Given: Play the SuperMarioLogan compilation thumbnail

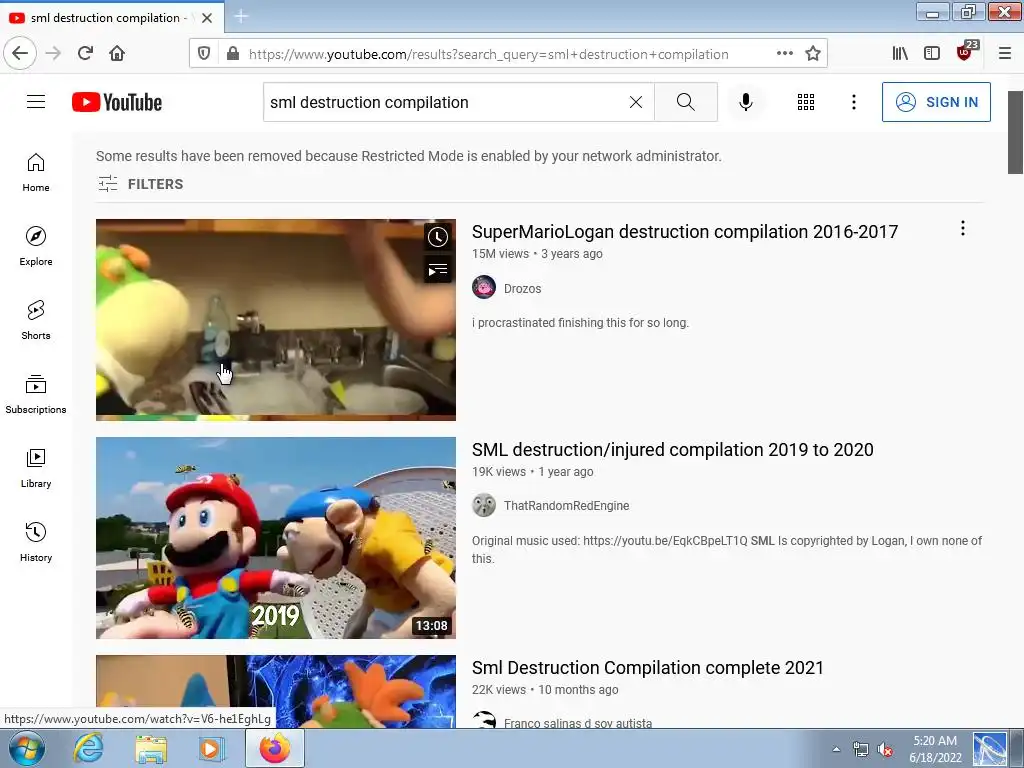Looking at the screenshot, I should (x=276, y=320).
